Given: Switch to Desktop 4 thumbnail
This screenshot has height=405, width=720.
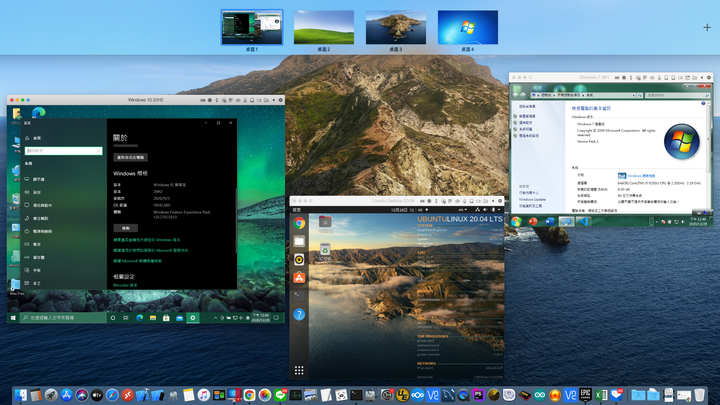Looking at the screenshot, I should 467,28.
